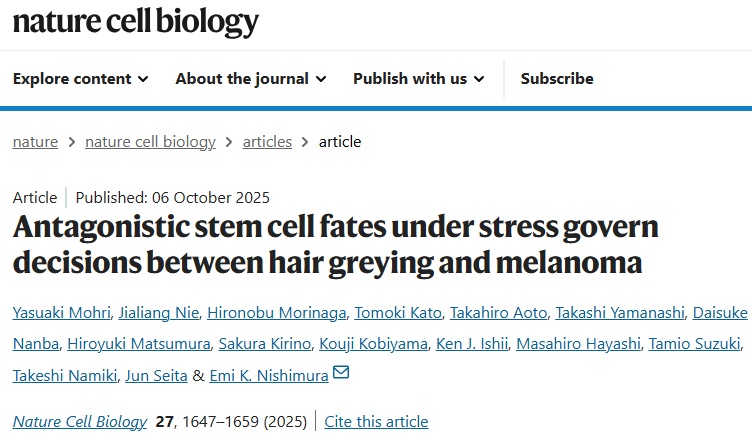Navigate to articles breadcrumb
This screenshot has width=752, height=439.
(x=267, y=142)
